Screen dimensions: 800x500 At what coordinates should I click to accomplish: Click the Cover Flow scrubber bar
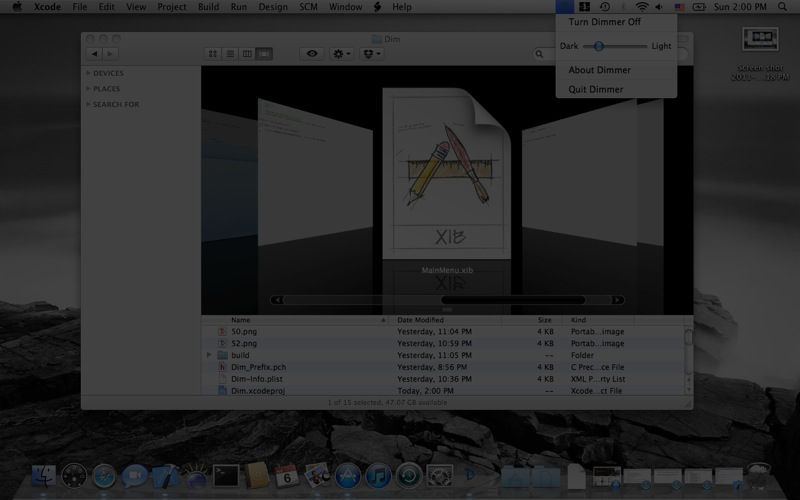tap(513, 300)
